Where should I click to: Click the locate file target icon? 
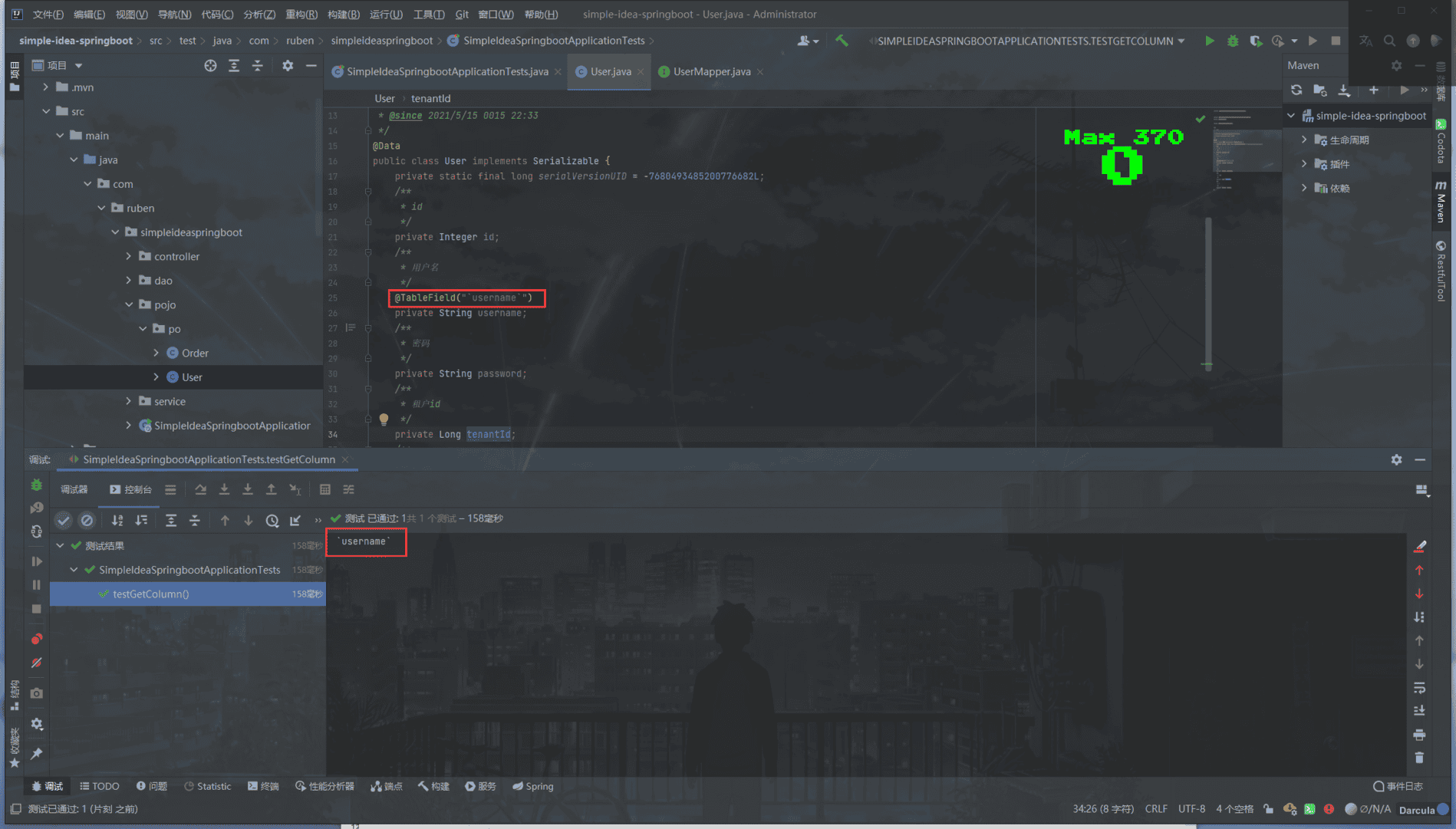coord(210,65)
